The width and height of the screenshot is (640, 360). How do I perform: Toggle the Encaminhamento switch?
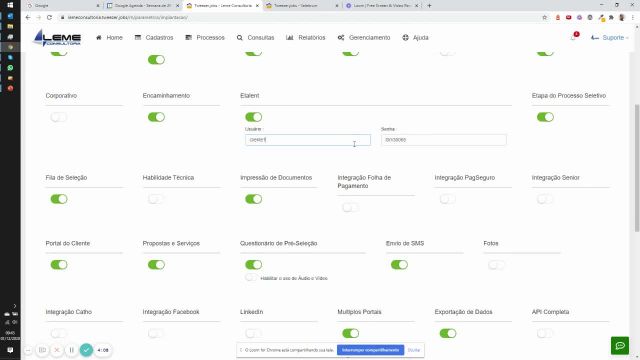click(156, 117)
